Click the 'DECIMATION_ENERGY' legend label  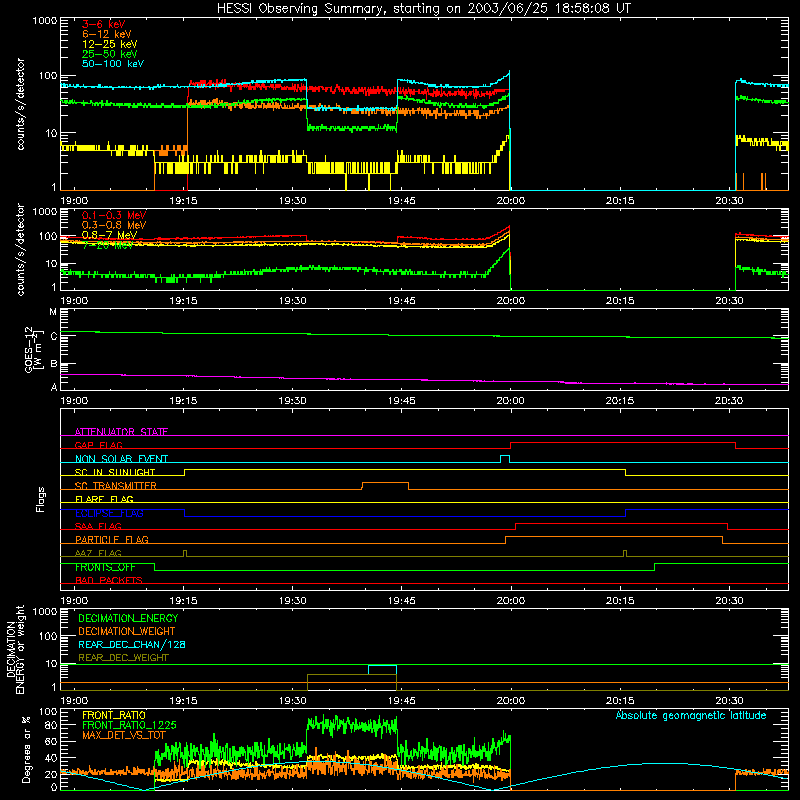tap(128, 618)
